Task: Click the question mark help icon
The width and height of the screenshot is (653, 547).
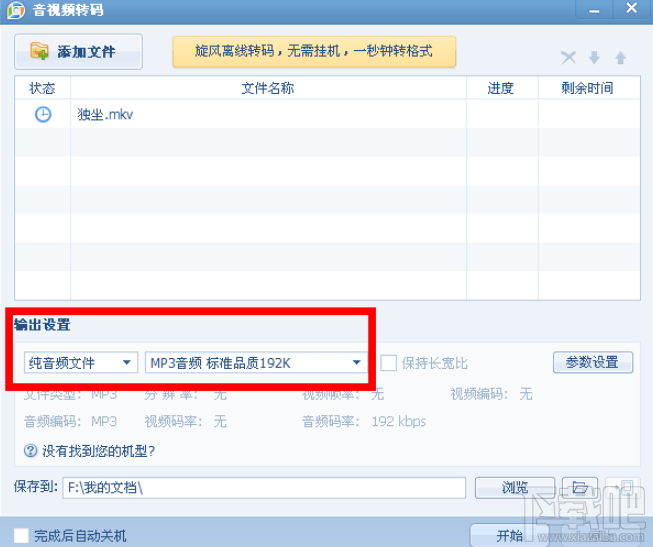Action: coord(30,450)
